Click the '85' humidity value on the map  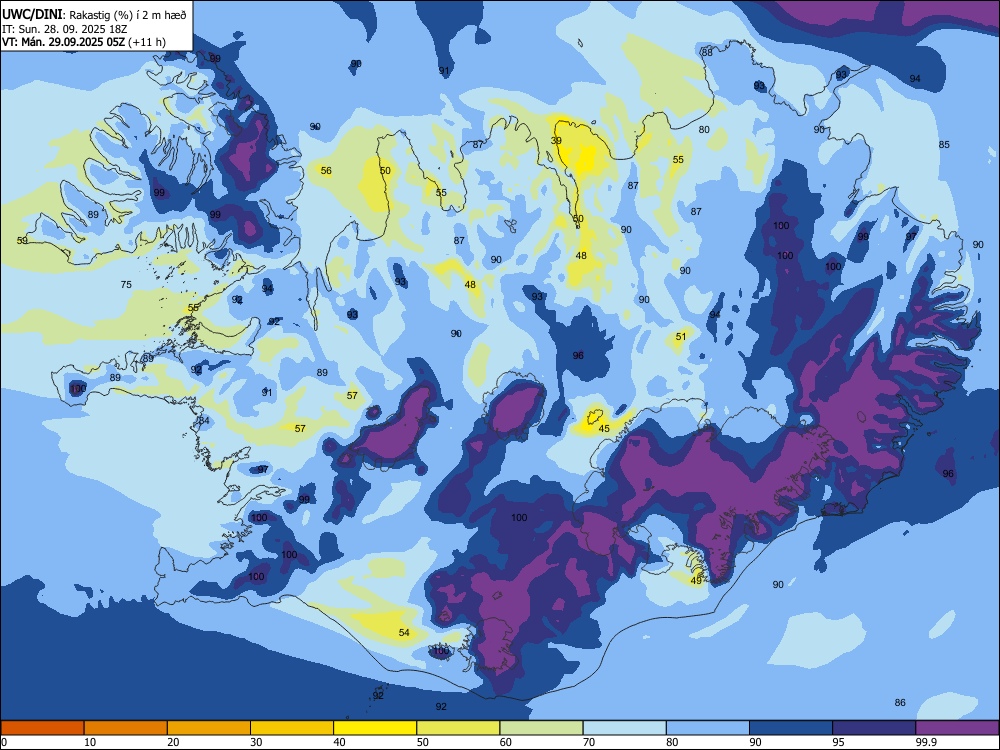(944, 145)
